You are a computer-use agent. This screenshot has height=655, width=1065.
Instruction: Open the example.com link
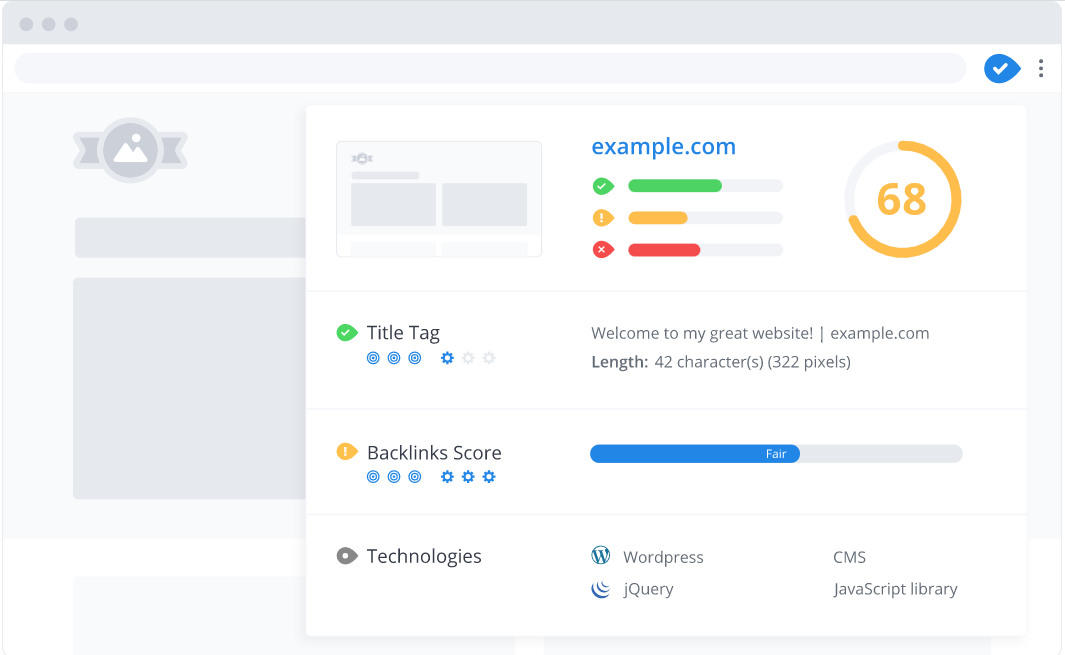tap(663, 146)
